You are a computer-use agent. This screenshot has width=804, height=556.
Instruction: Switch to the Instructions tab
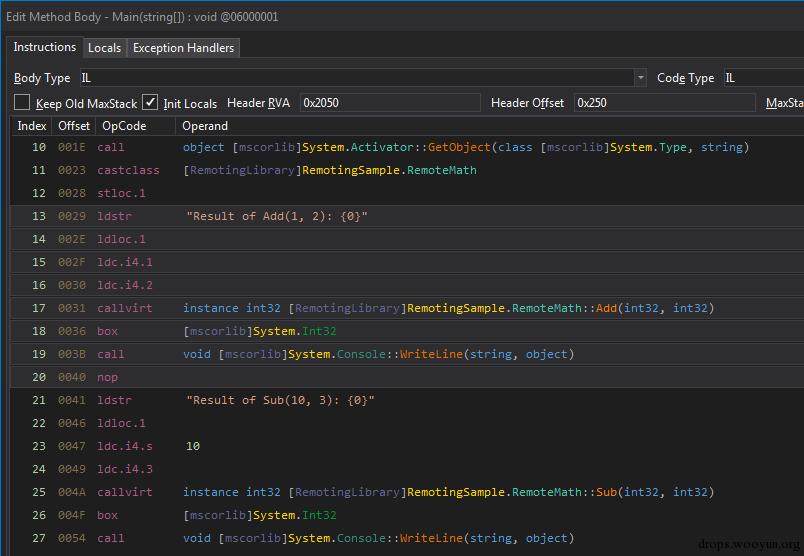coord(44,48)
